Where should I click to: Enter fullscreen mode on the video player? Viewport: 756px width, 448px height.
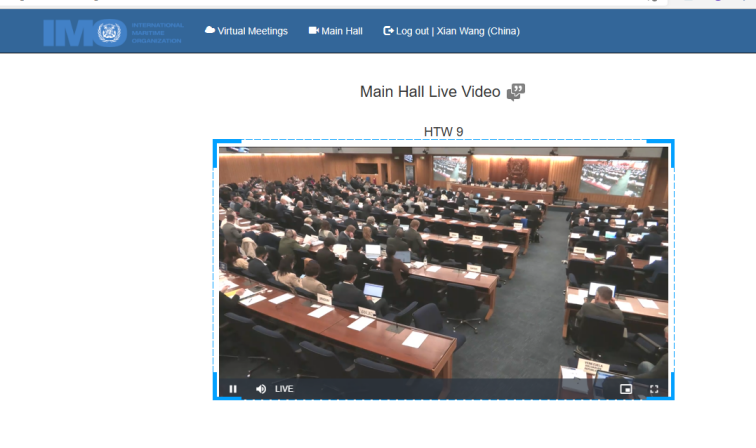click(x=654, y=389)
